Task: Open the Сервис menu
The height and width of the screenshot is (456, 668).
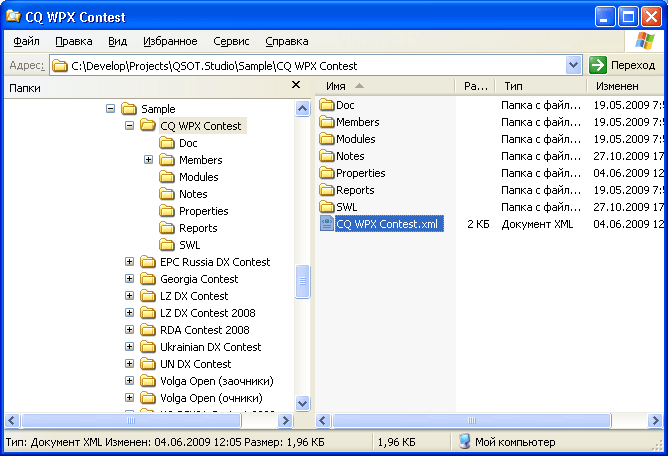Action: (231, 41)
